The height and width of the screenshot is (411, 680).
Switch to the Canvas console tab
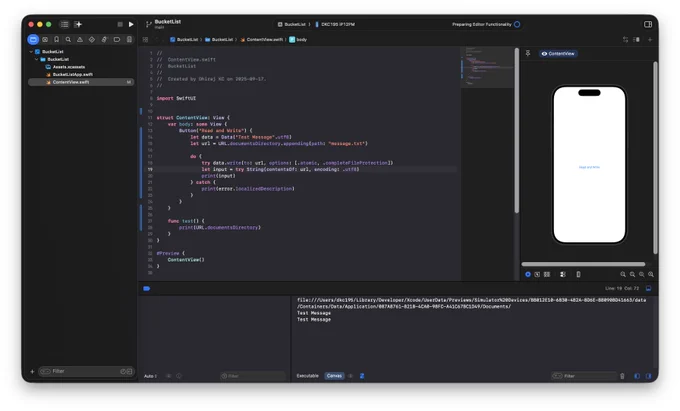[334, 376]
